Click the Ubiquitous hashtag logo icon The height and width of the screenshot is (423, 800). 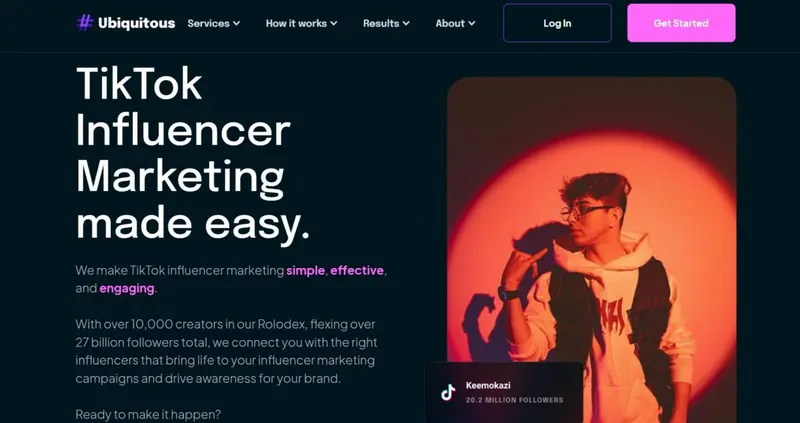coord(85,23)
